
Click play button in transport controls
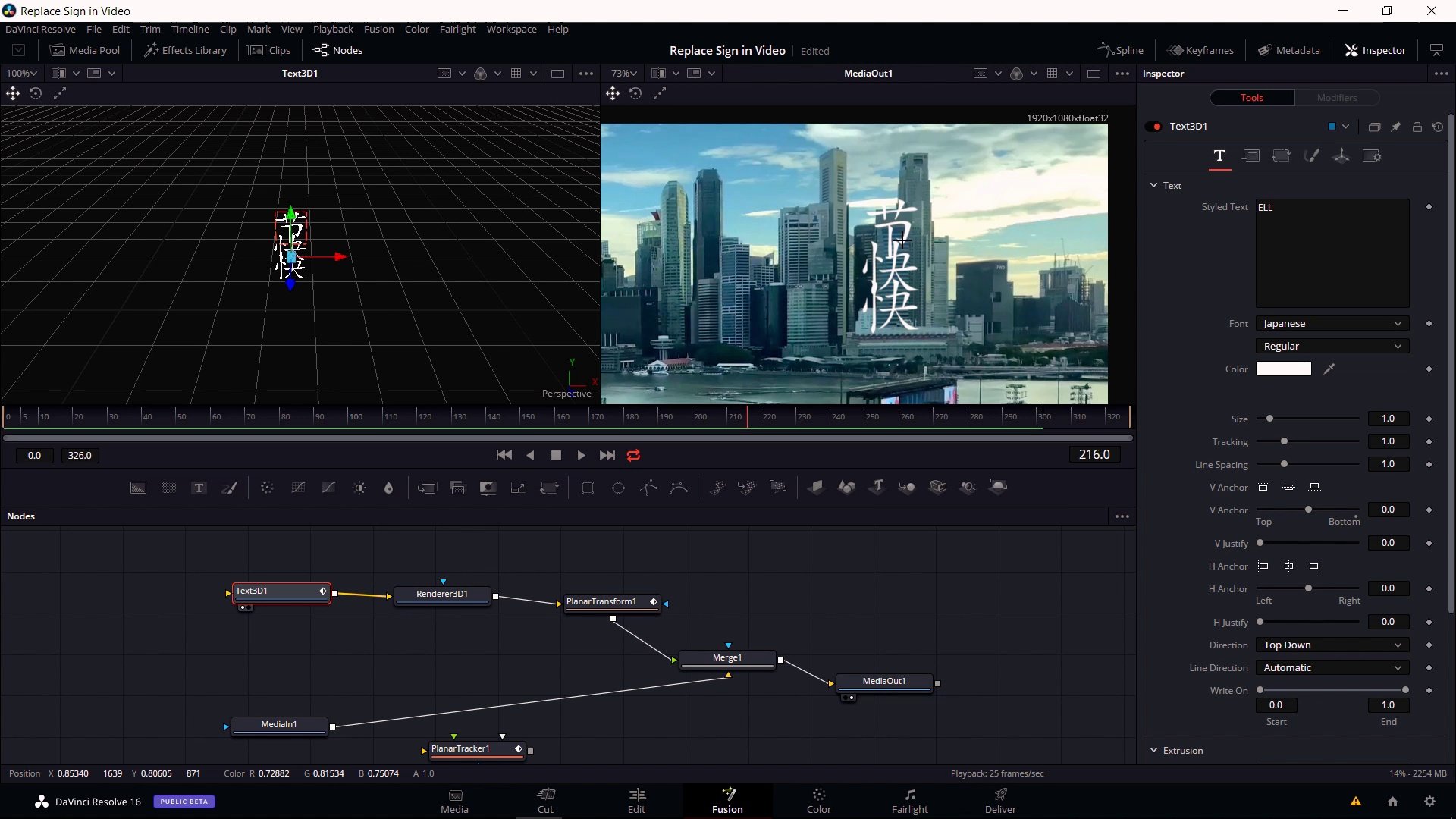click(x=581, y=455)
